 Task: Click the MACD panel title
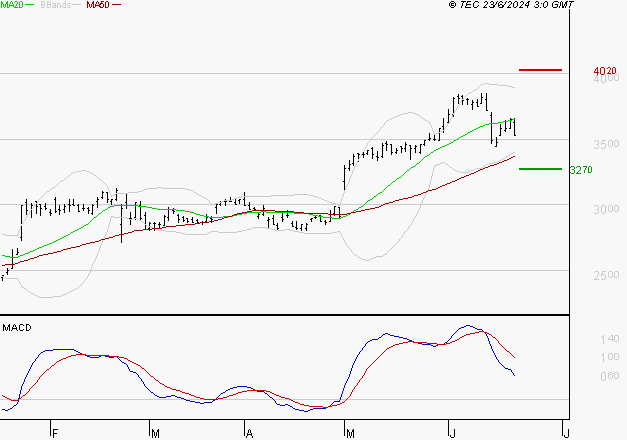[17, 328]
